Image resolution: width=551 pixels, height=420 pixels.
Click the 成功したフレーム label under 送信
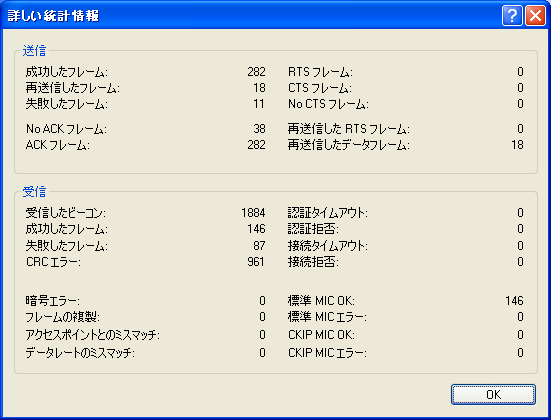point(67,72)
